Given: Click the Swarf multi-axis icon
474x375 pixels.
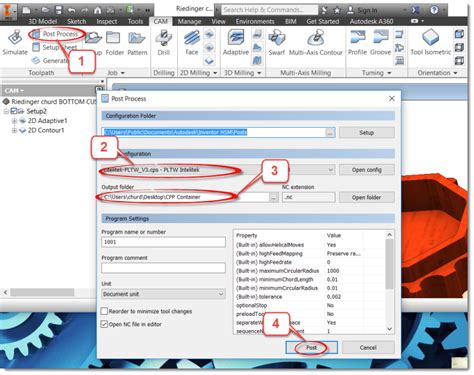Looking at the screenshot, I should click(x=277, y=38).
